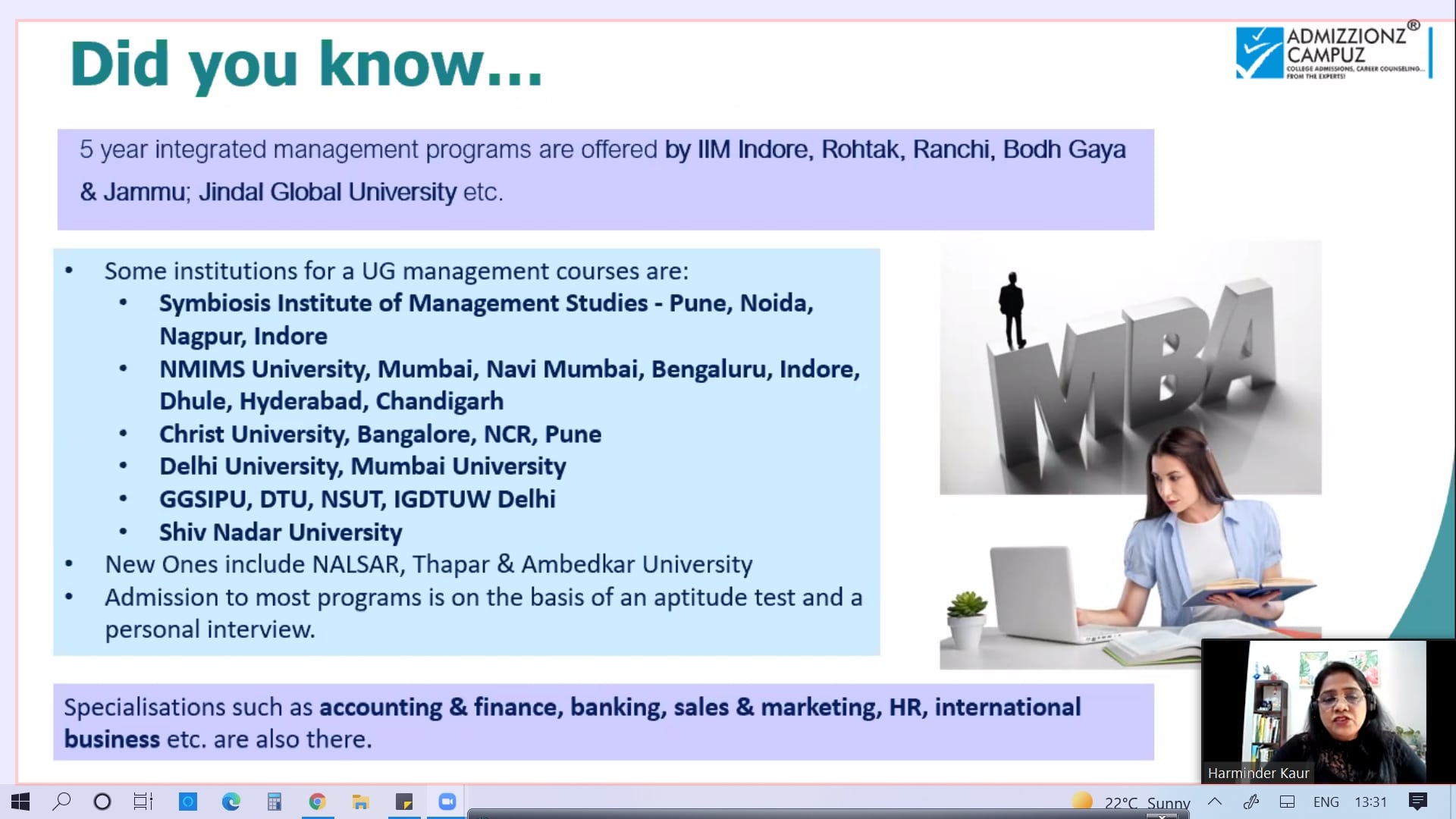Switch to Google Chrome on taskbar
This screenshot has height=819, width=1456.
pyautogui.click(x=317, y=802)
